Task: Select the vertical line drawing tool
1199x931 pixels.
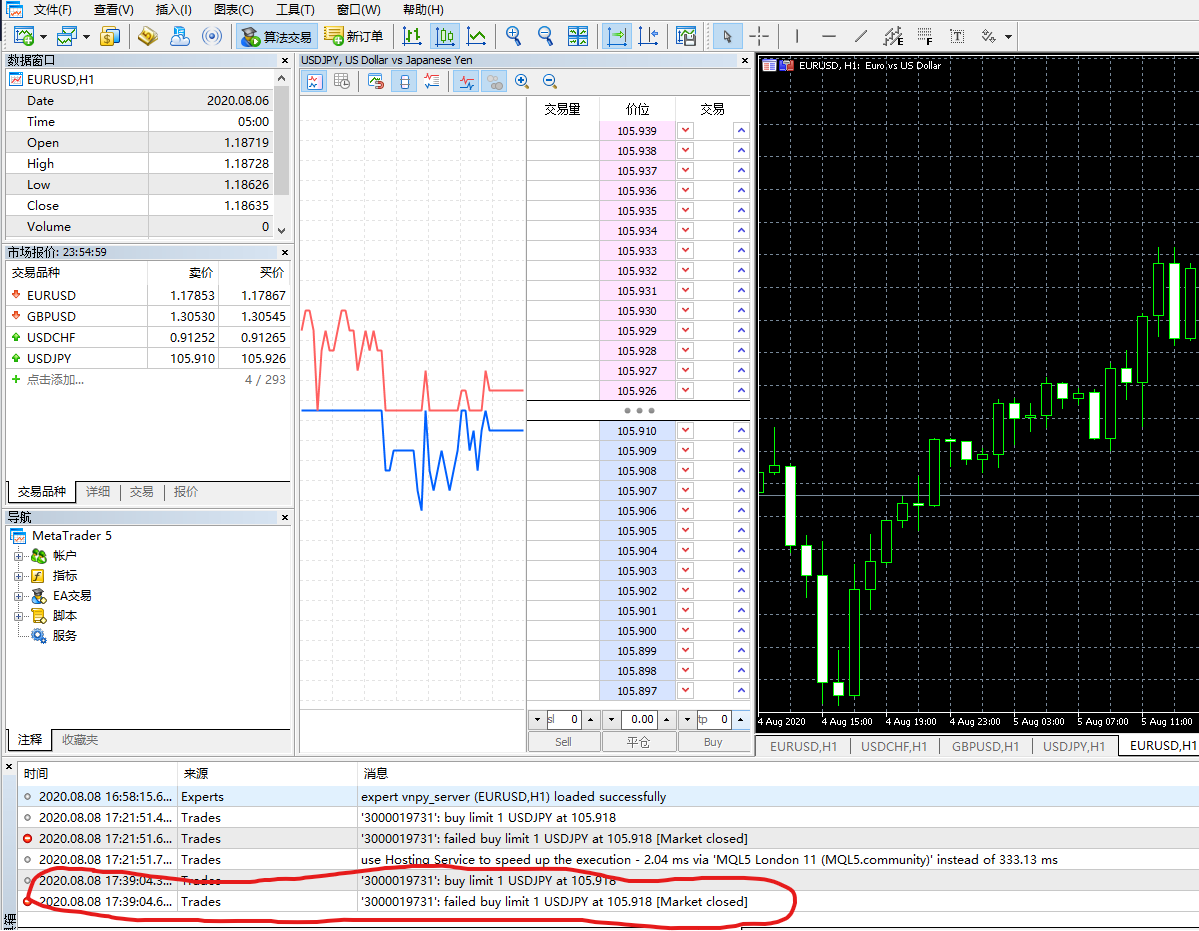Action: 797,36
